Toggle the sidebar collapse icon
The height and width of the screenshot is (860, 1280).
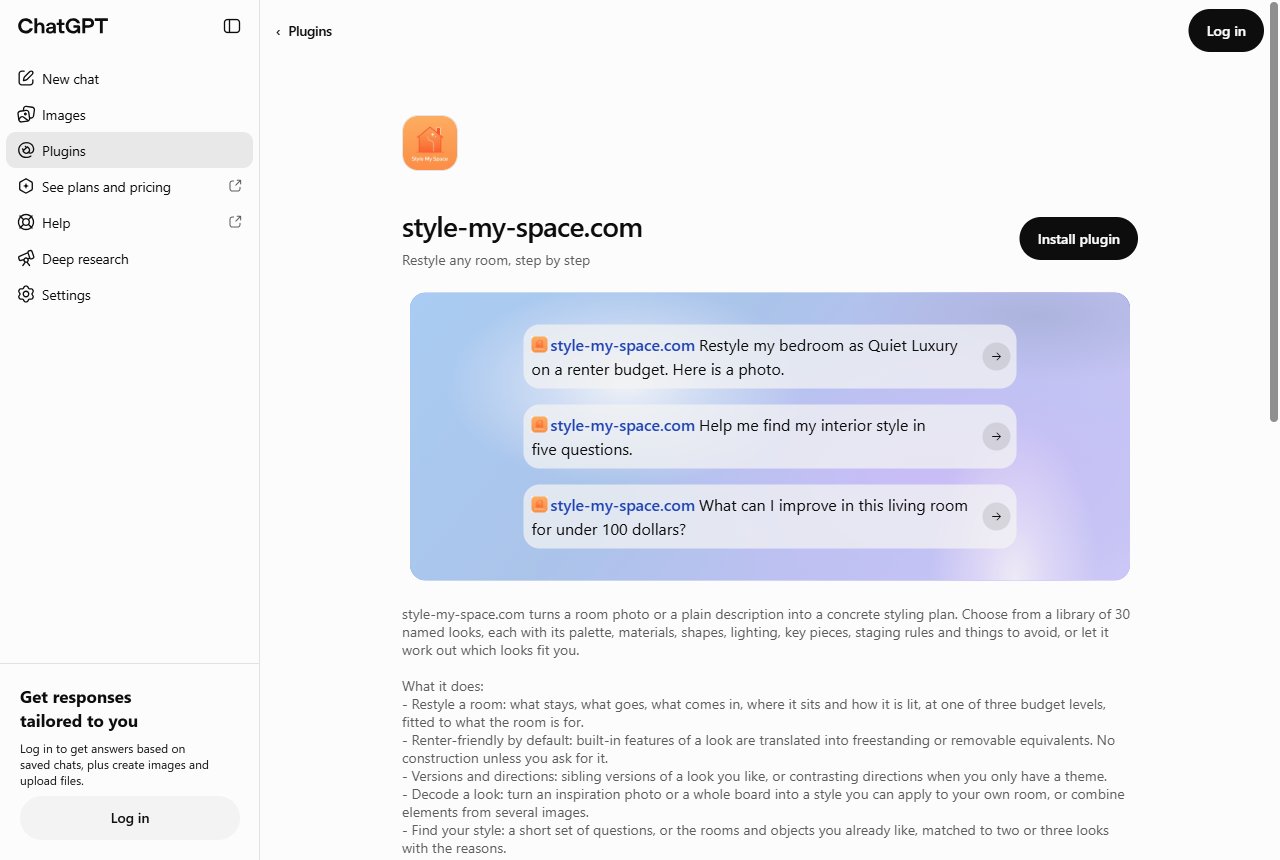click(x=232, y=26)
